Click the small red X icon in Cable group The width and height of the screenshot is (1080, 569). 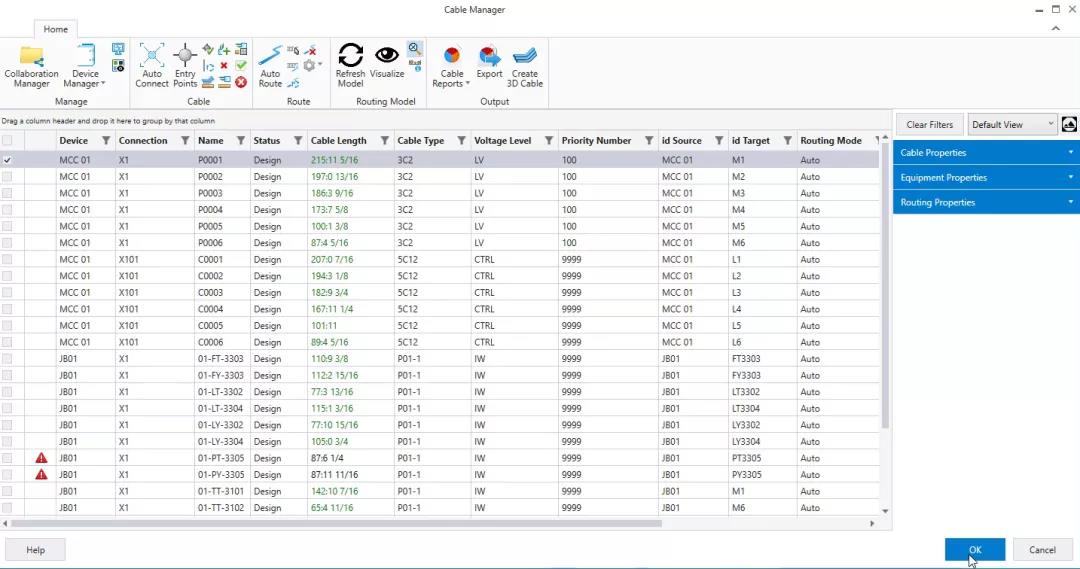coord(224,66)
